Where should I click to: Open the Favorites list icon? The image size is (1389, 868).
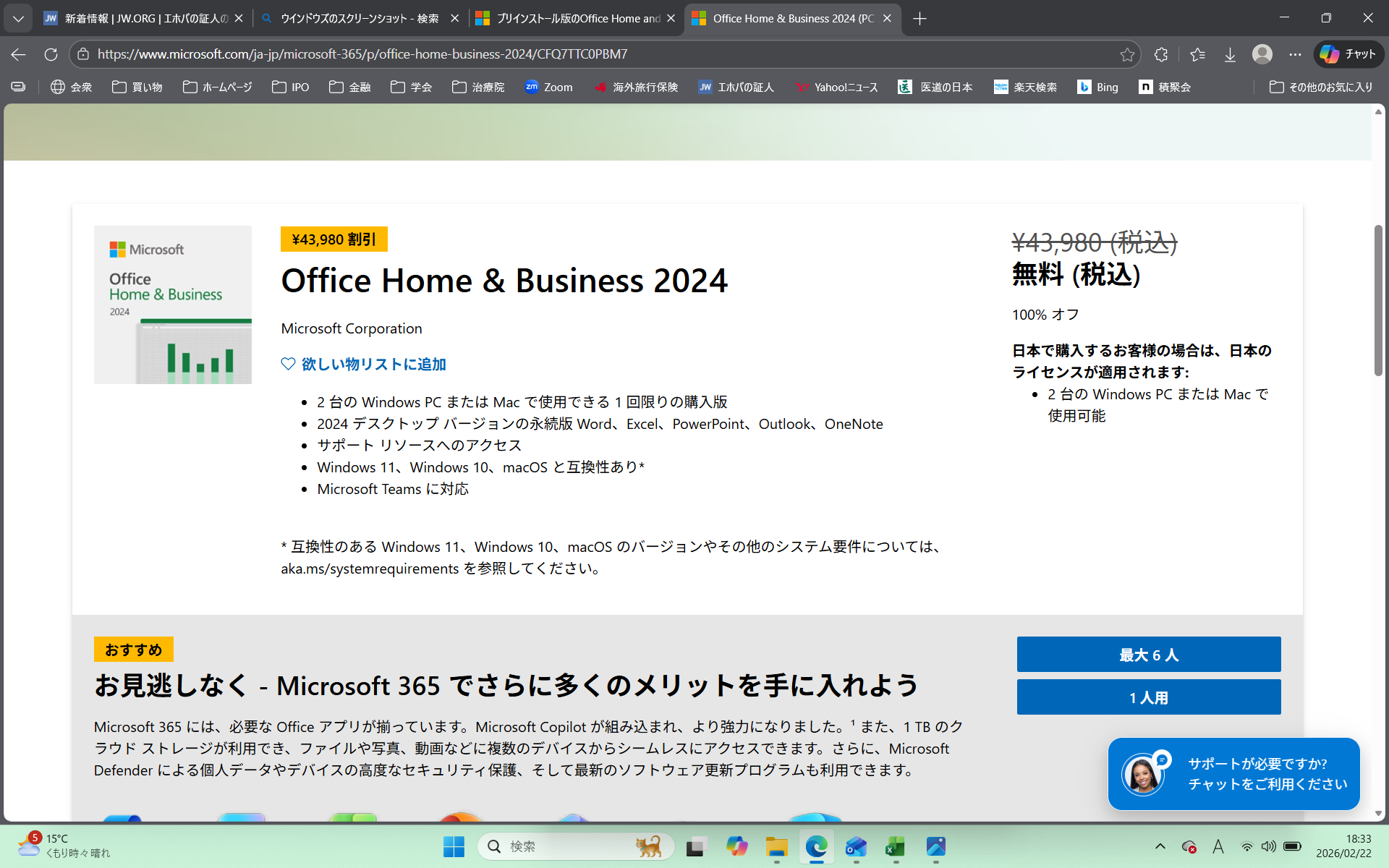point(1197,54)
